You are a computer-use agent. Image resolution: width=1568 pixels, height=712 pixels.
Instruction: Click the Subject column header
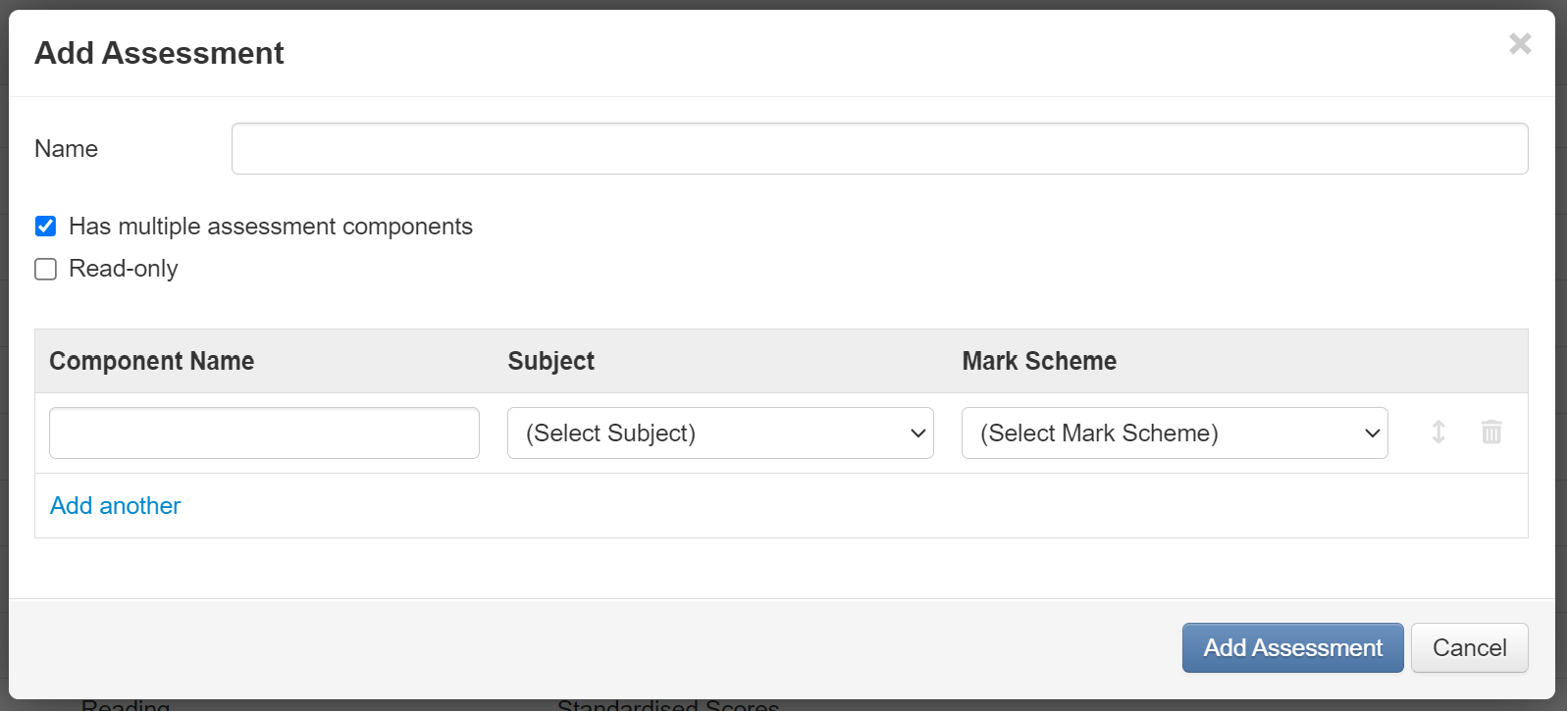[550, 361]
